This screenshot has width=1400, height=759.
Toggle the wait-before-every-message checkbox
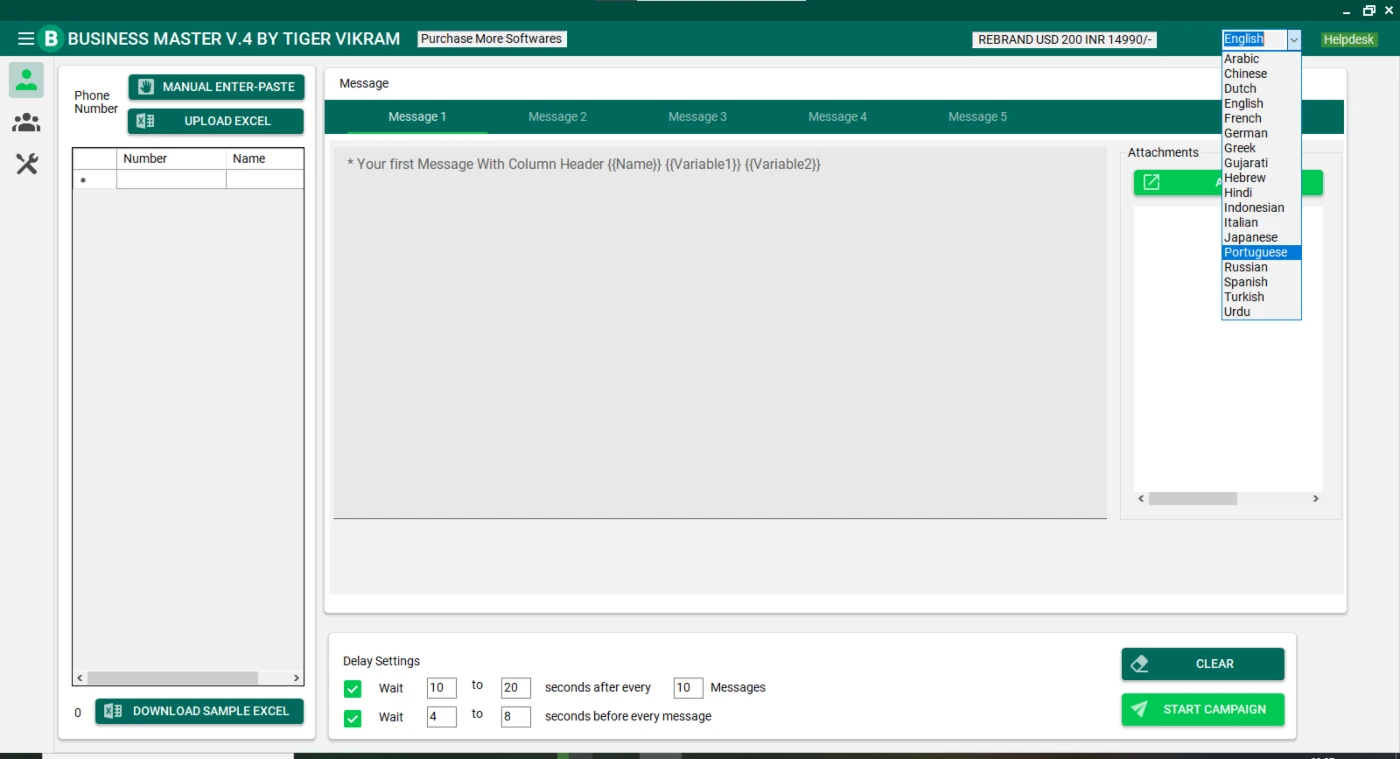click(x=352, y=718)
